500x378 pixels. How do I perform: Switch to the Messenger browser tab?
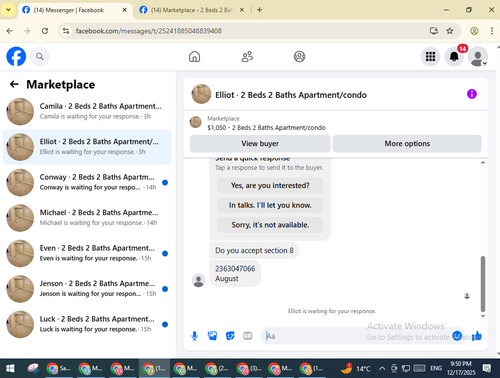[74, 10]
